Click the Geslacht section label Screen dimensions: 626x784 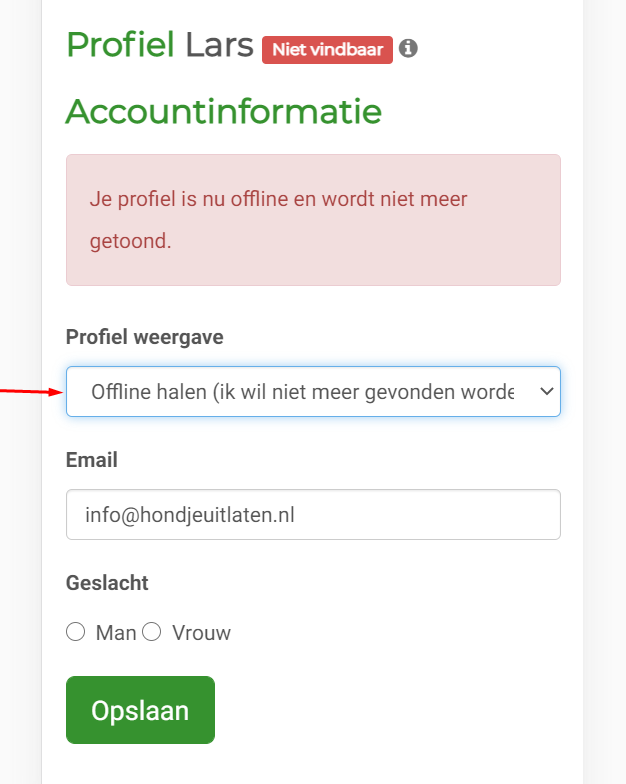point(107,583)
